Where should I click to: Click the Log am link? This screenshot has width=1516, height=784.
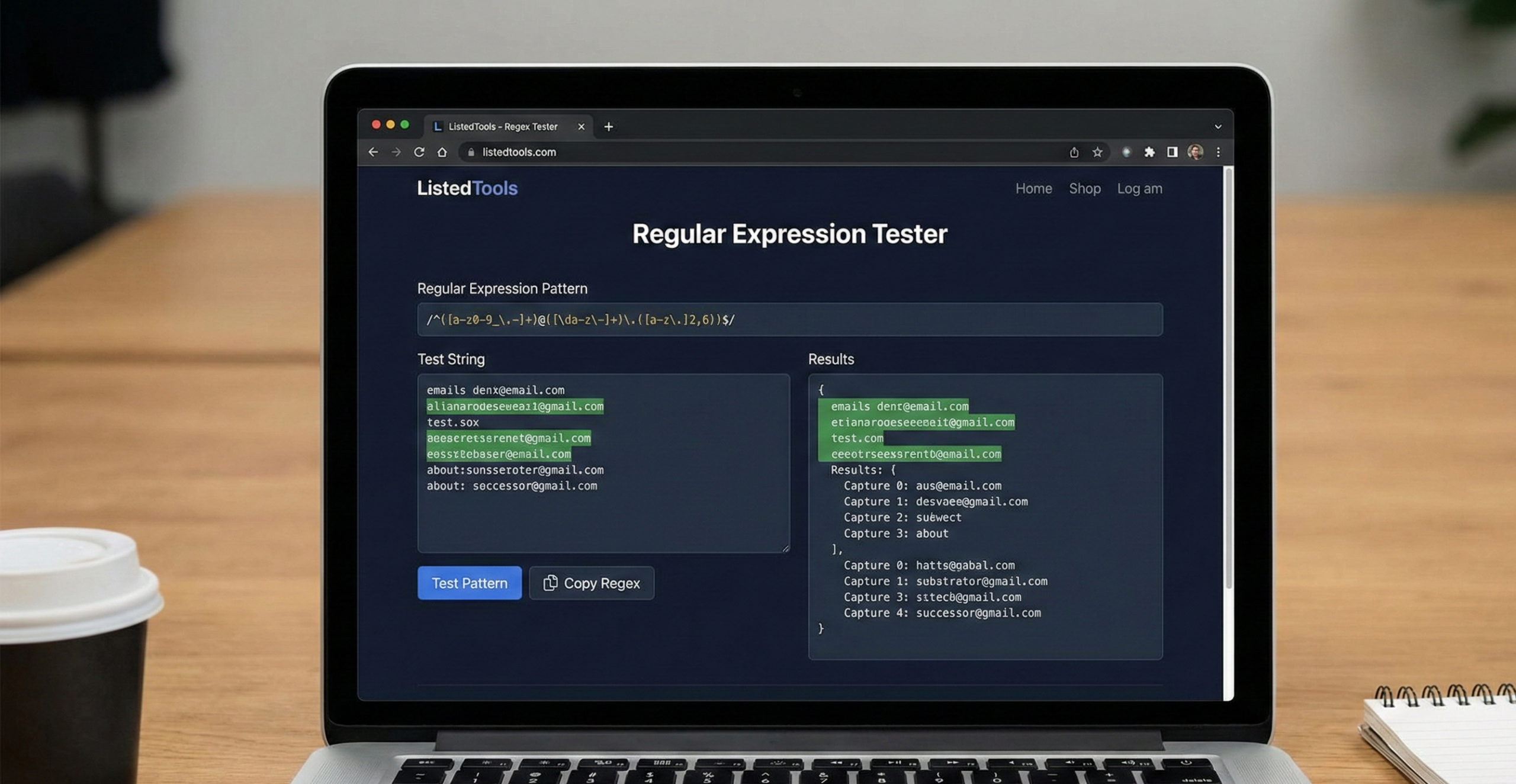tap(1139, 188)
